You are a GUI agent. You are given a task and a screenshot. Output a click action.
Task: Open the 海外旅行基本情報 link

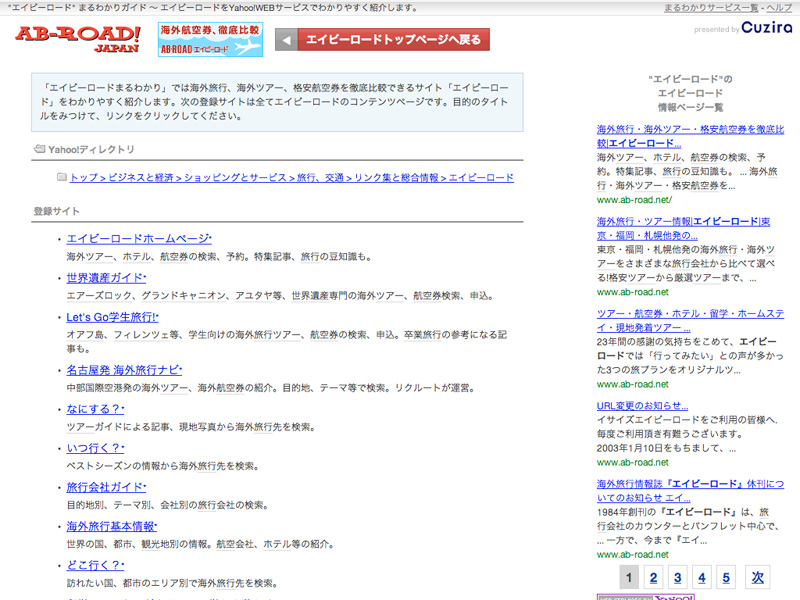point(110,526)
